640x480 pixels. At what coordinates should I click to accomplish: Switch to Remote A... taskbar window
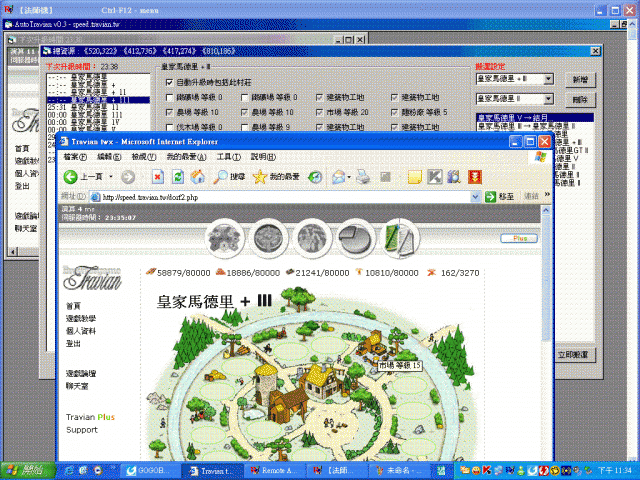click(274, 471)
